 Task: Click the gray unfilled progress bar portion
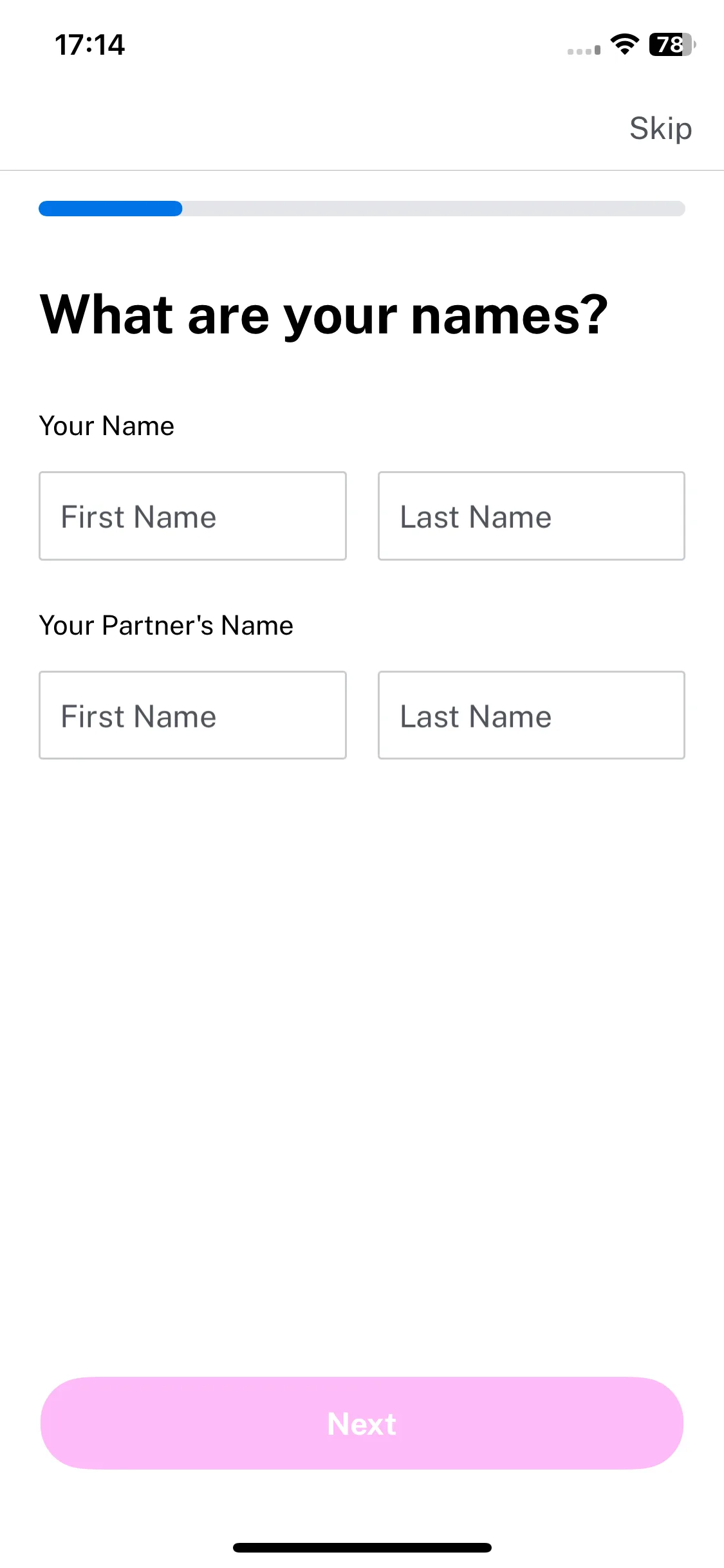(434, 209)
